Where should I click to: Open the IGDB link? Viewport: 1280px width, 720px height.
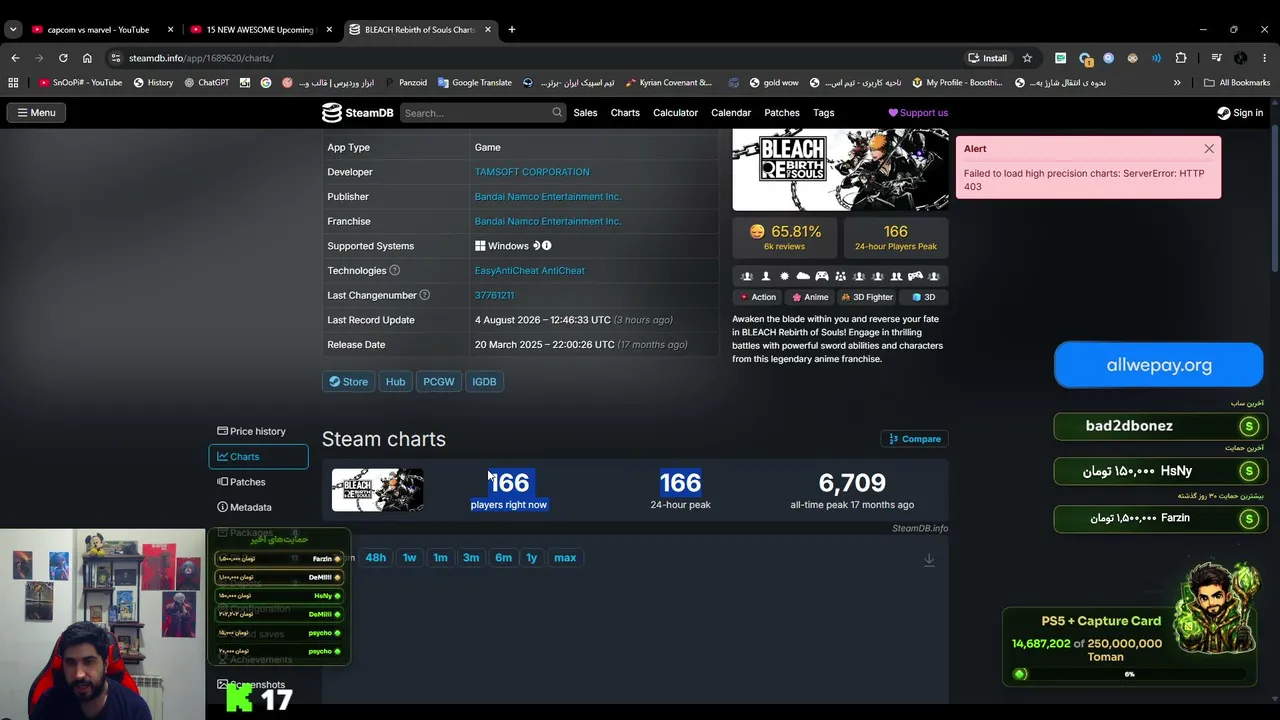point(484,382)
